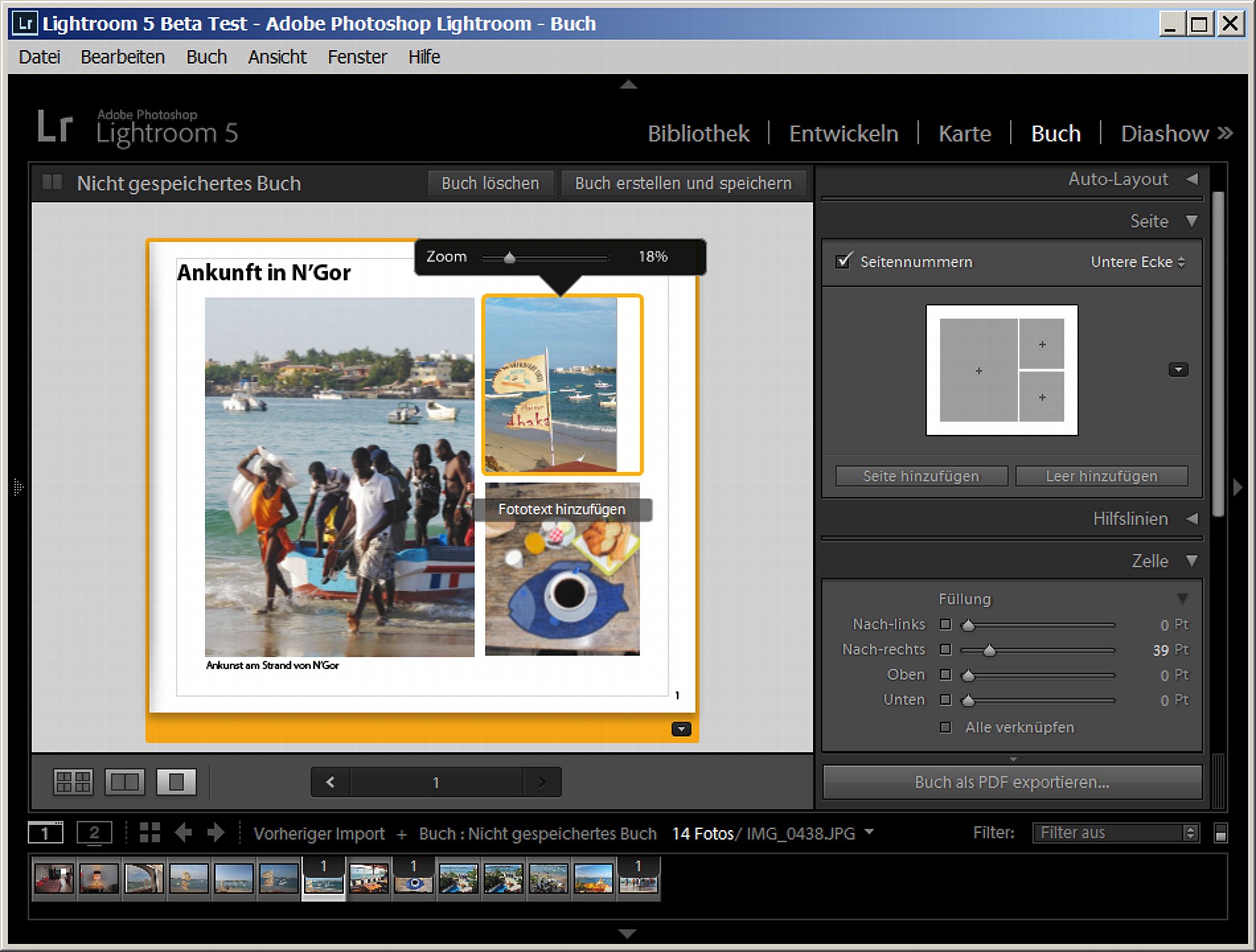
Task: Expand the Hilfslinien panel
Action: pos(1192,519)
